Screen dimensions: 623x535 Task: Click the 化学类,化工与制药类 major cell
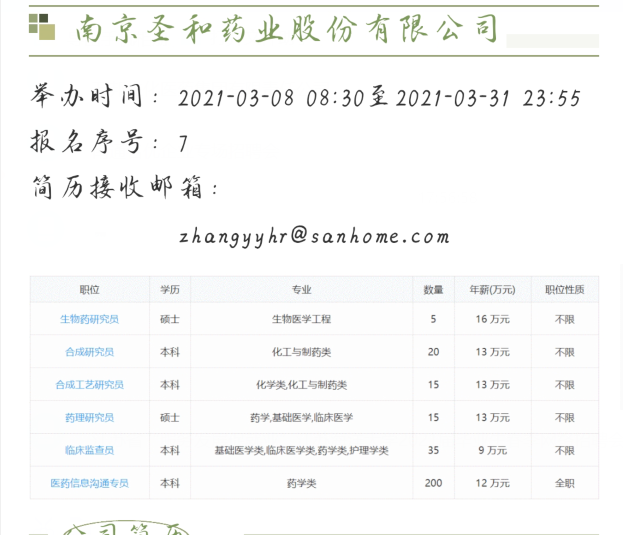[x=301, y=384]
